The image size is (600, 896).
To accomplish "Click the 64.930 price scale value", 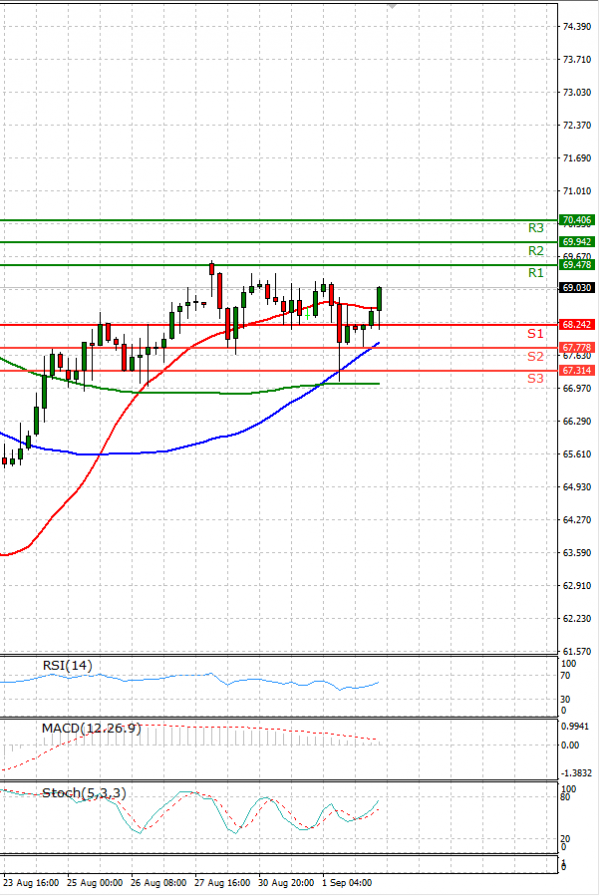I will click(x=577, y=487).
